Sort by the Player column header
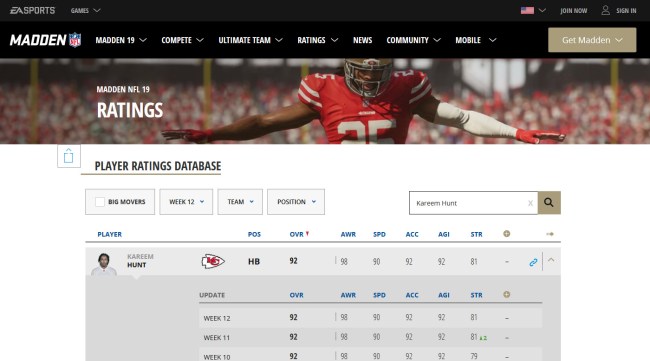This screenshot has height=361, width=650. click(109, 234)
